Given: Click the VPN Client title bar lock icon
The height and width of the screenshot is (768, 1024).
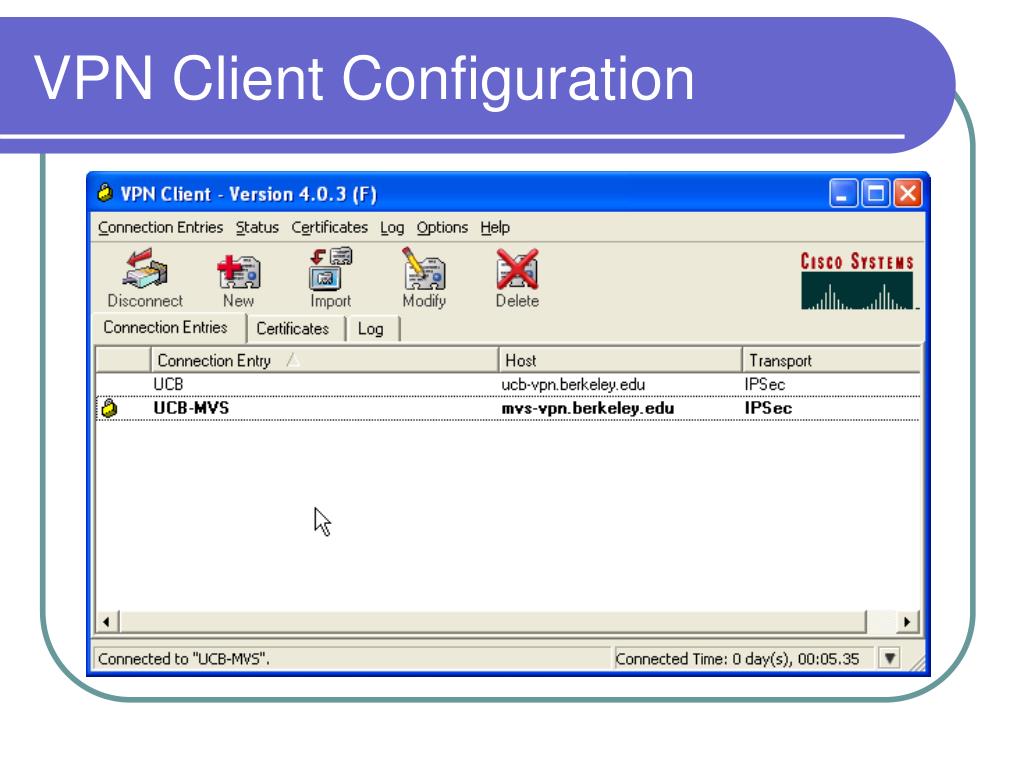Looking at the screenshot, I should [x=104, y=193].
